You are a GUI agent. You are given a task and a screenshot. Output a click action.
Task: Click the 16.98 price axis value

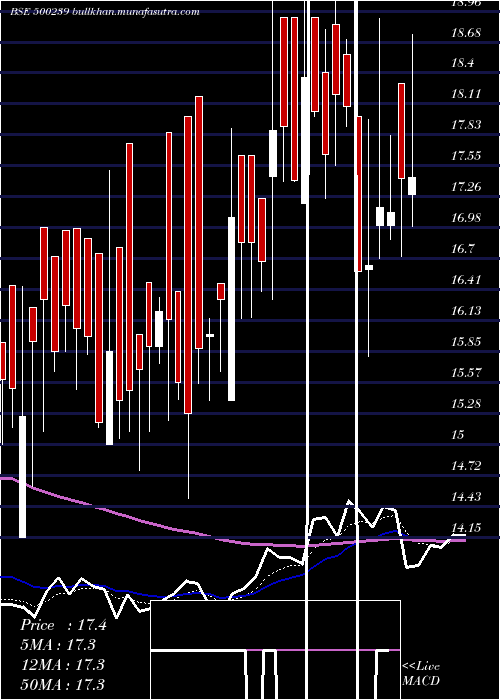click(466, 218)
